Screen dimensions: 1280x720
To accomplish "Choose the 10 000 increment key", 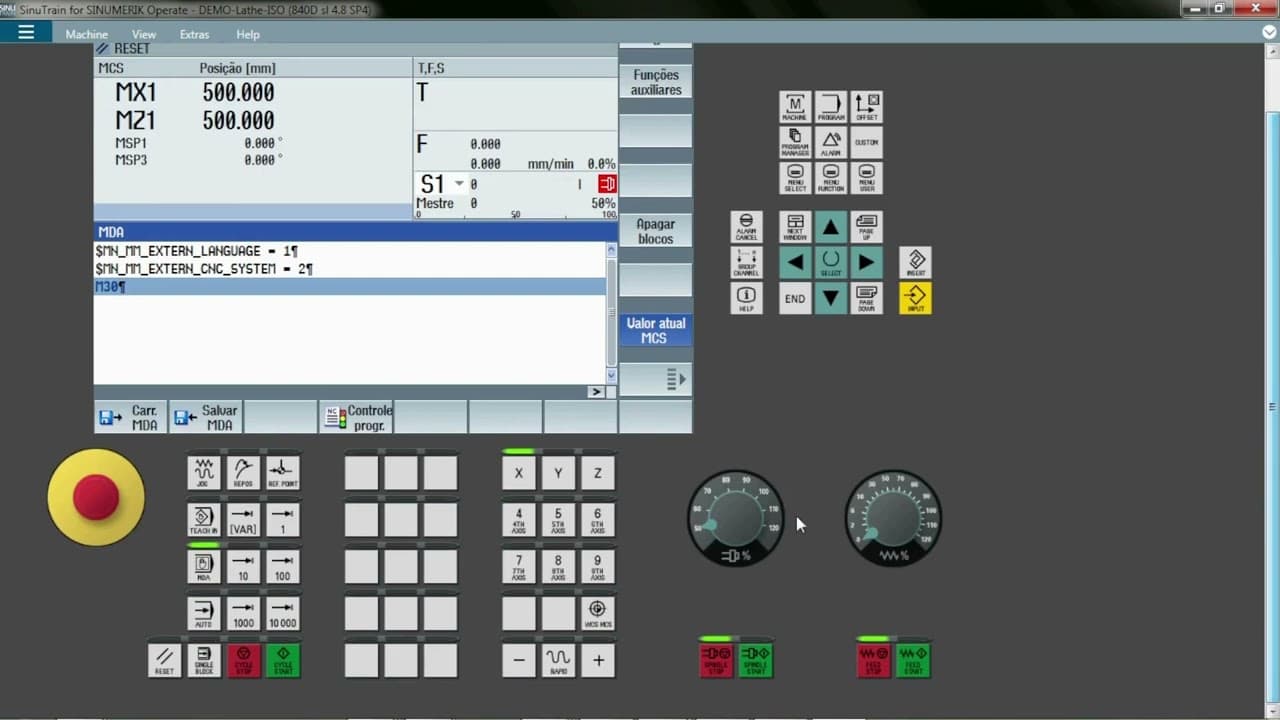I will pos(283,613).
